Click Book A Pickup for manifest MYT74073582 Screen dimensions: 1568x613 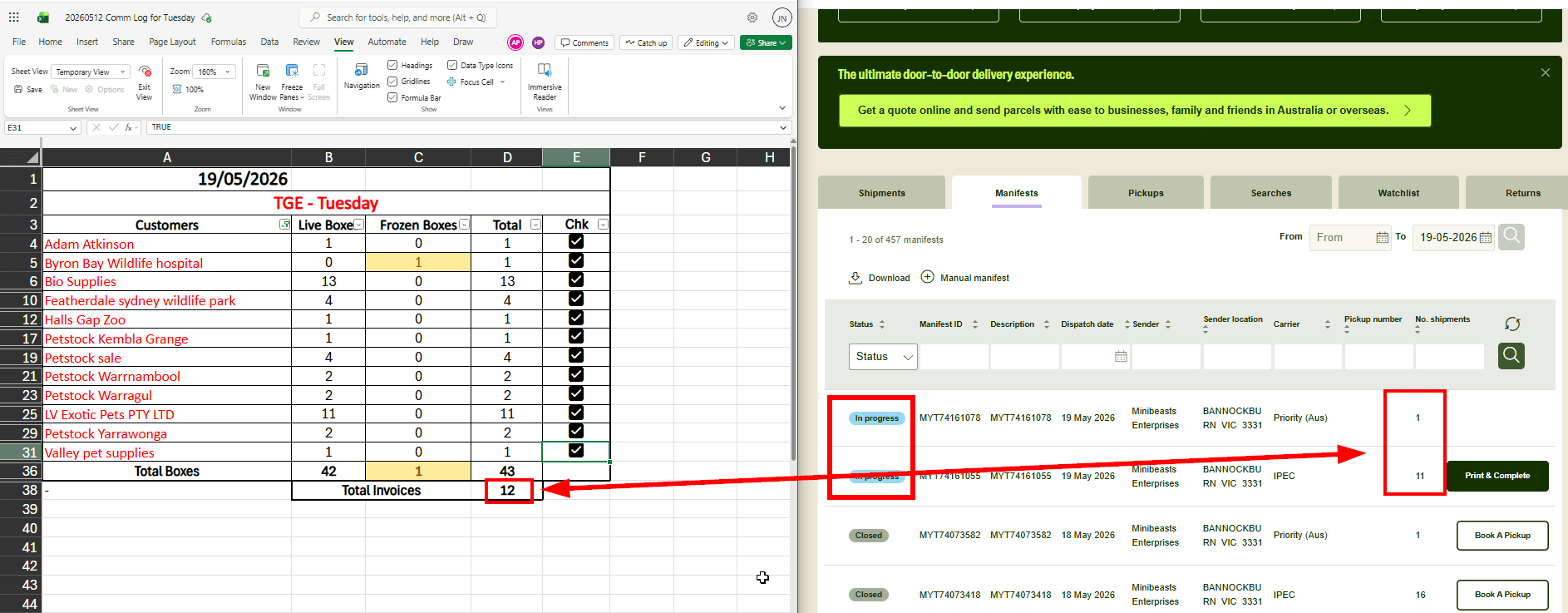(1502, 536)
